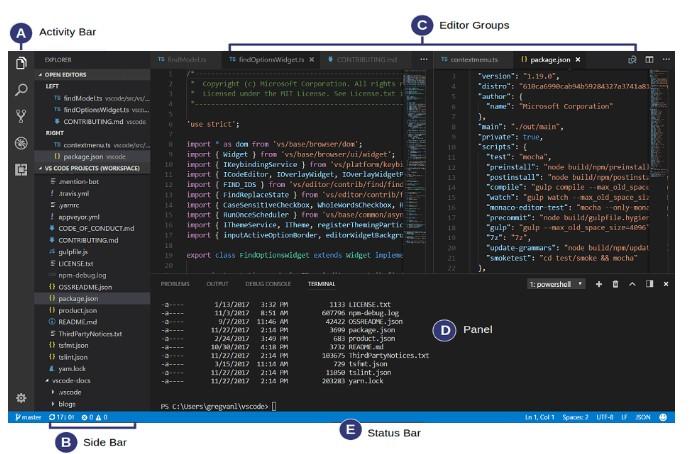Open the Extensions view in Activity Bar
Image resolution: width=692 pixels, height=454 pixels.
pos(21,169)
